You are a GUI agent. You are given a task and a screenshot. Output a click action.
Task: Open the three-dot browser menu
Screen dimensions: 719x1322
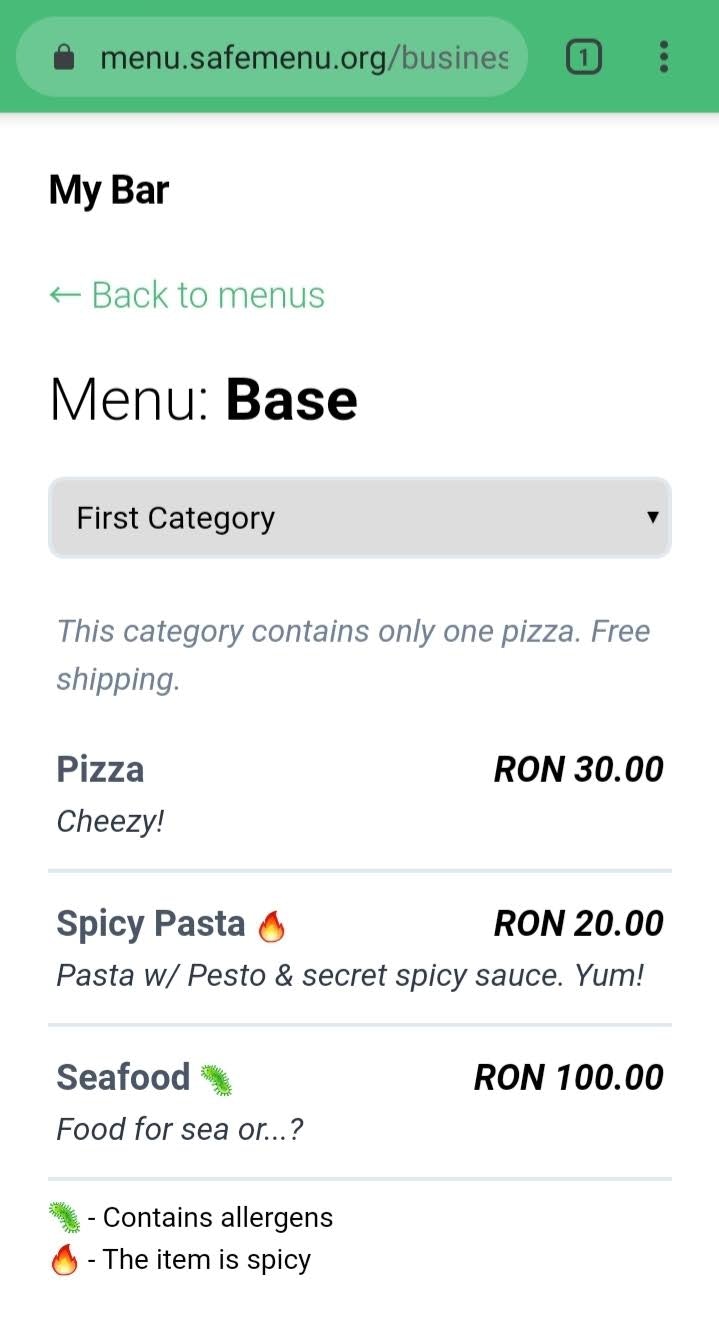pos(663,57)
